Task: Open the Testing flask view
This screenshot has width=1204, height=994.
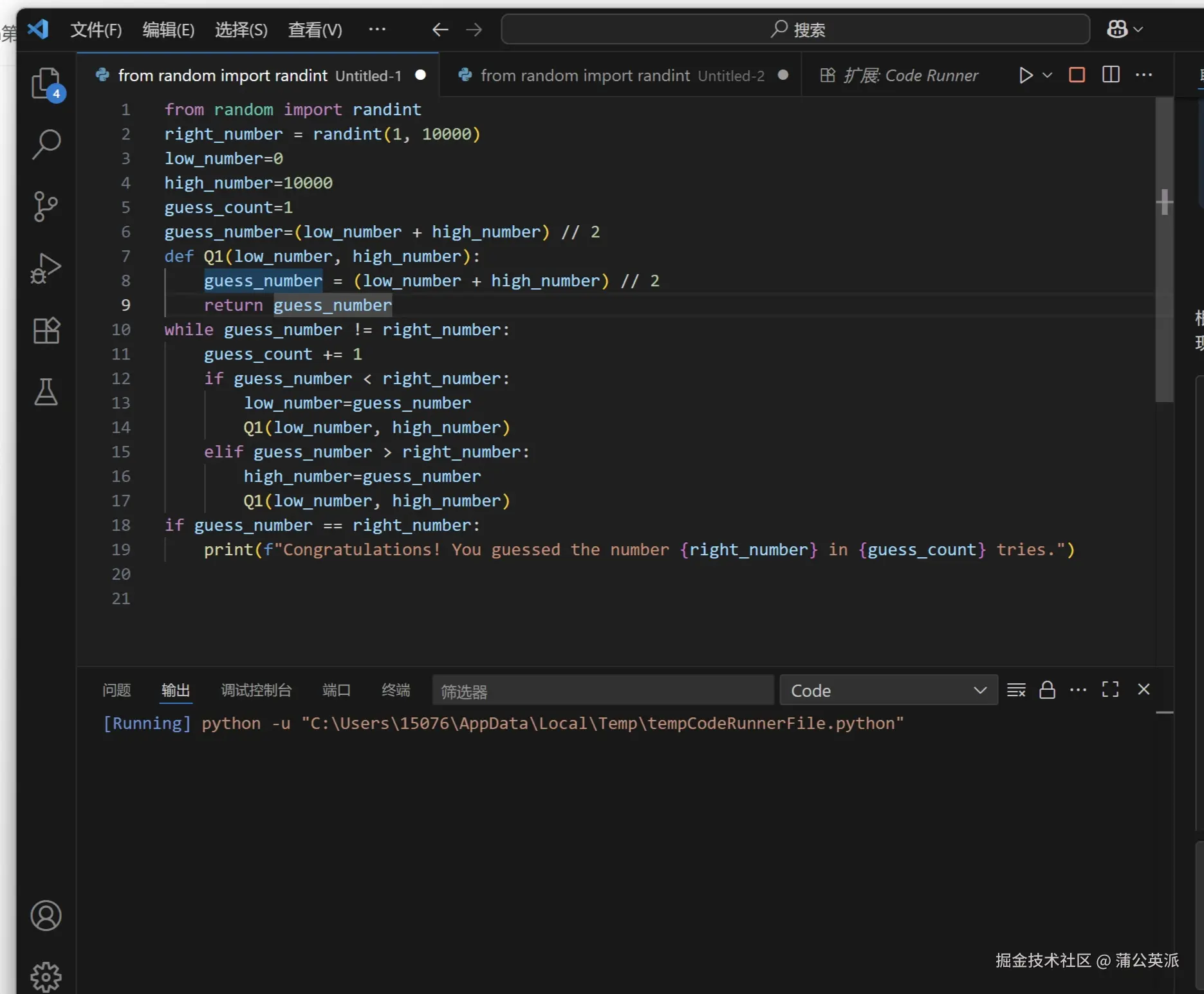Action: (46, 391)
